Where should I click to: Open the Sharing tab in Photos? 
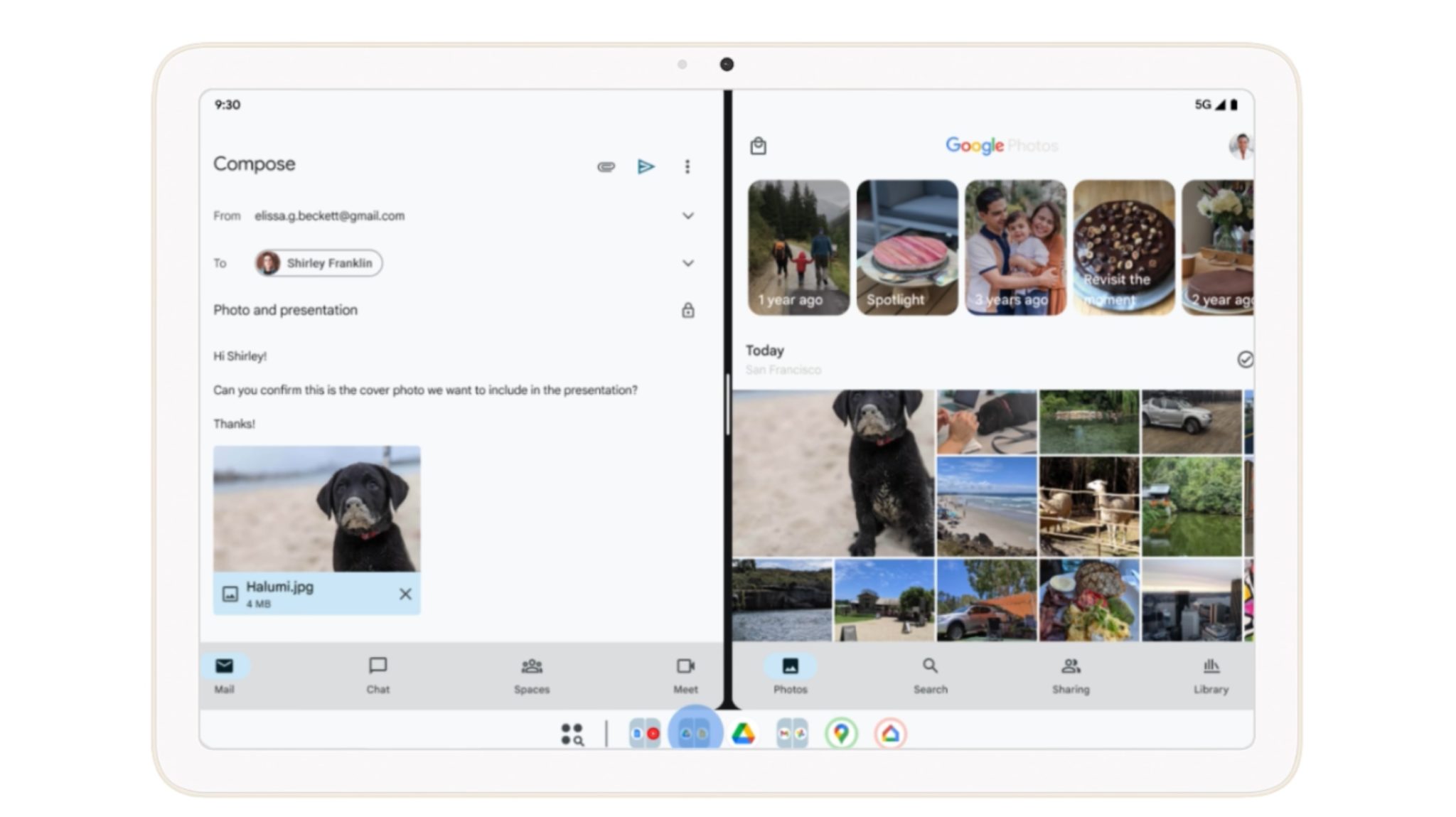point(1070,674)
